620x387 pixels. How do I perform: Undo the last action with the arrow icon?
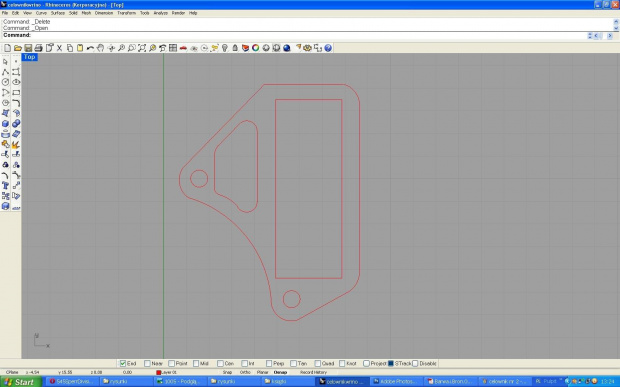[90, 48]
